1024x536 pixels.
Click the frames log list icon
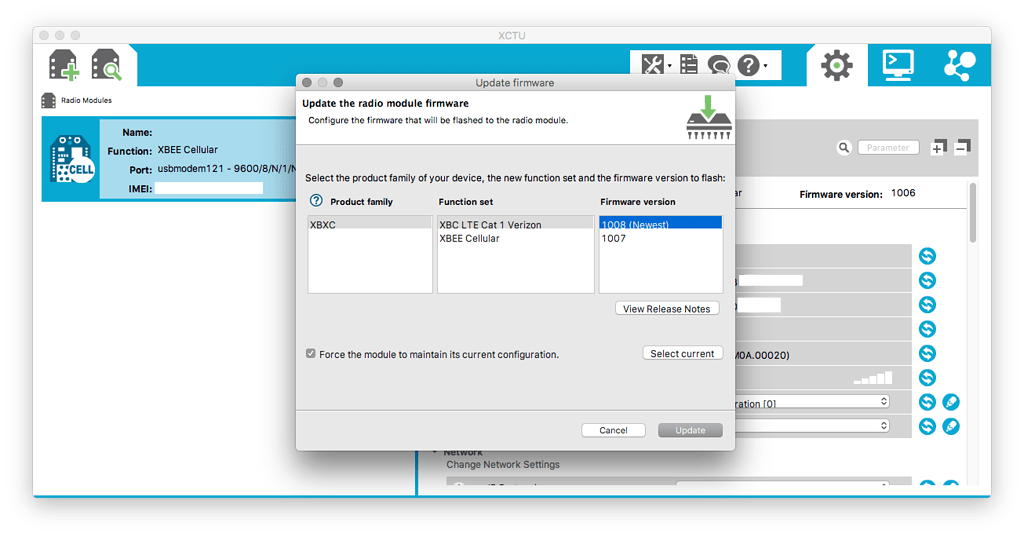click(x=688, y=65)
